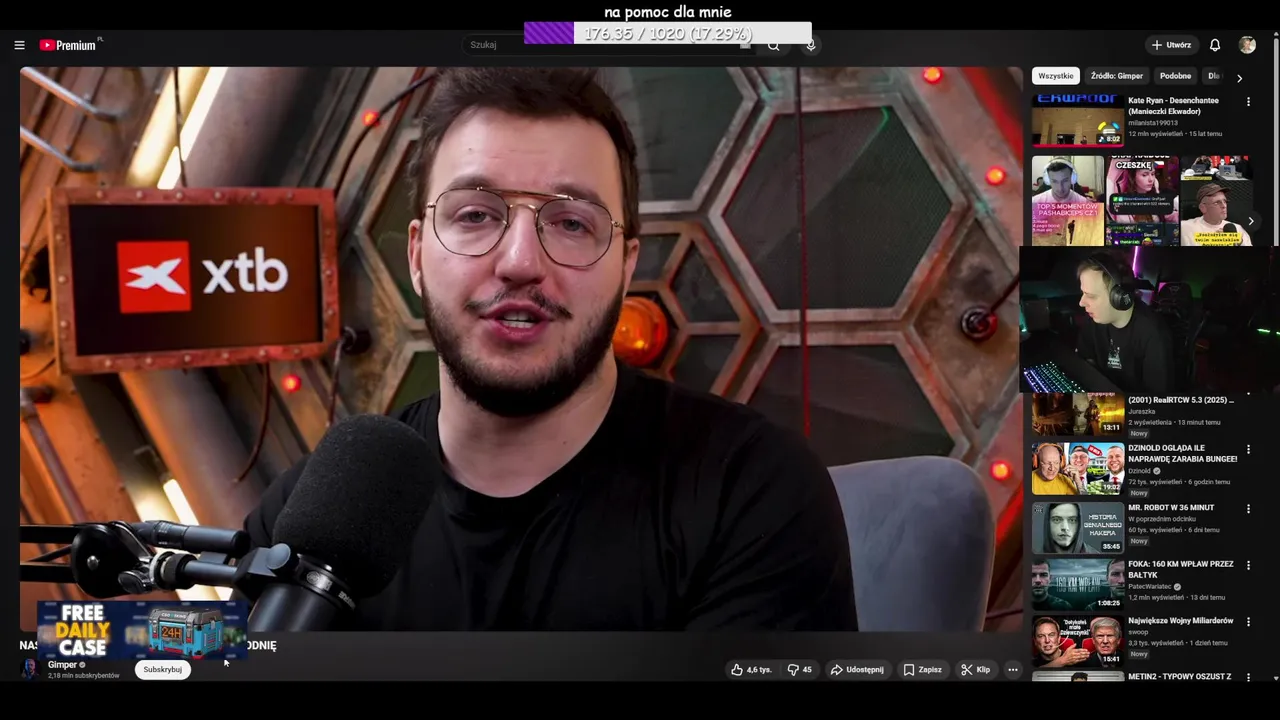Open the notifications bell
Viewport: 1280px width, 720px height.
click(x=1215, y=45)
